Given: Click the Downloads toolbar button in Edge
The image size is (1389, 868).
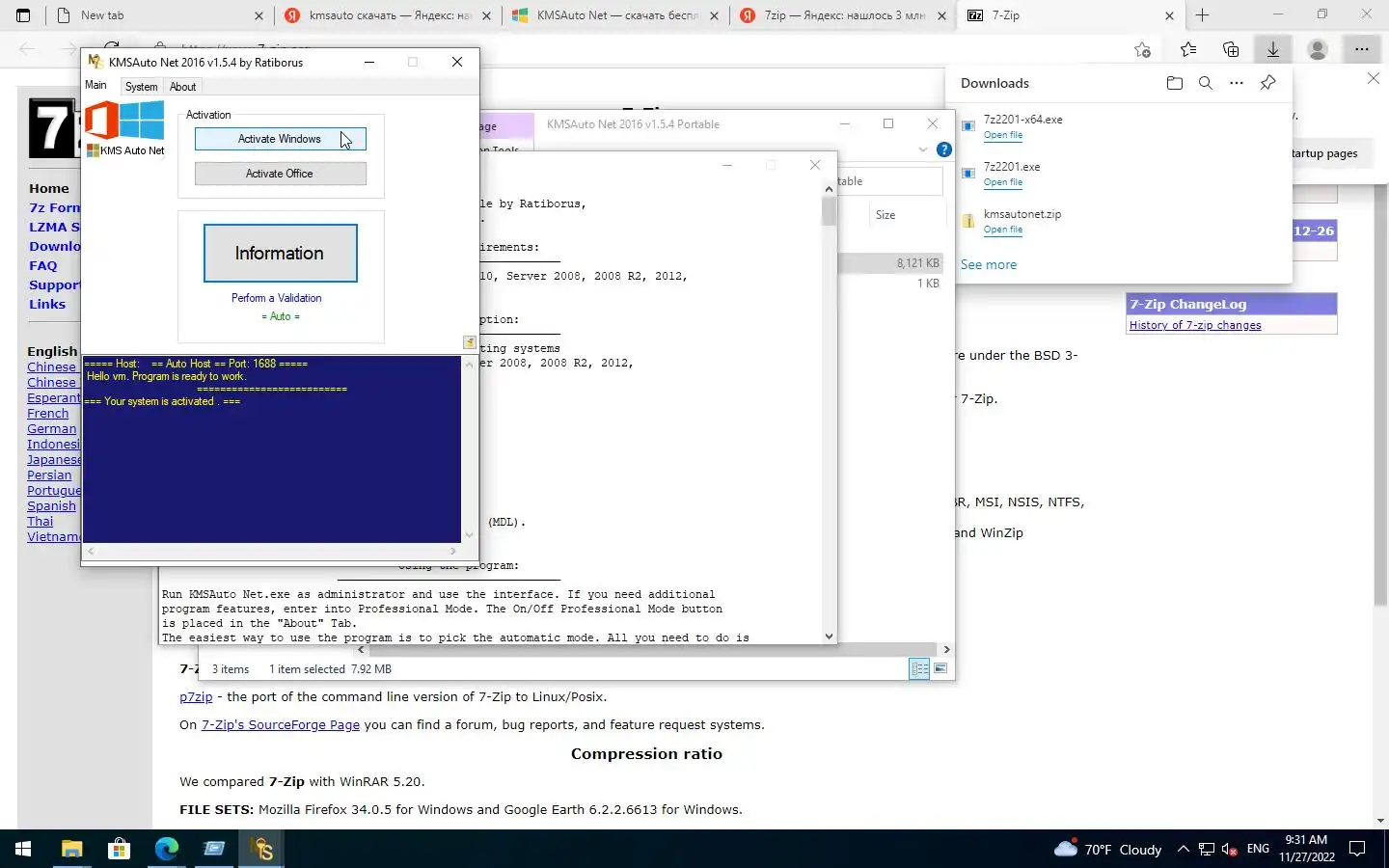Looking at the screenshot, I should coord(1273,49).
